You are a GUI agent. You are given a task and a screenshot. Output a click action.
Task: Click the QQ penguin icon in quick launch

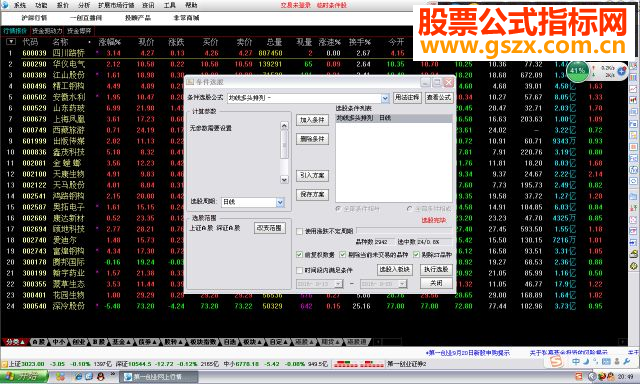[100, 376]
